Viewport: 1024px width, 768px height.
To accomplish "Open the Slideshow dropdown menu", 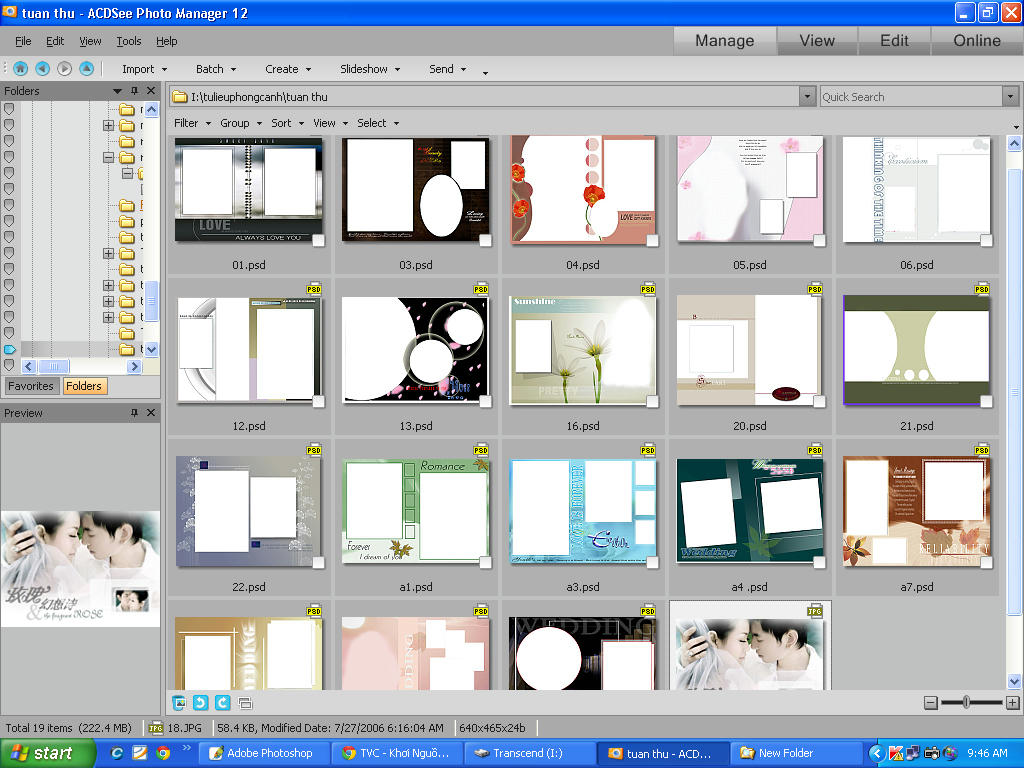I will pos(370,69).
